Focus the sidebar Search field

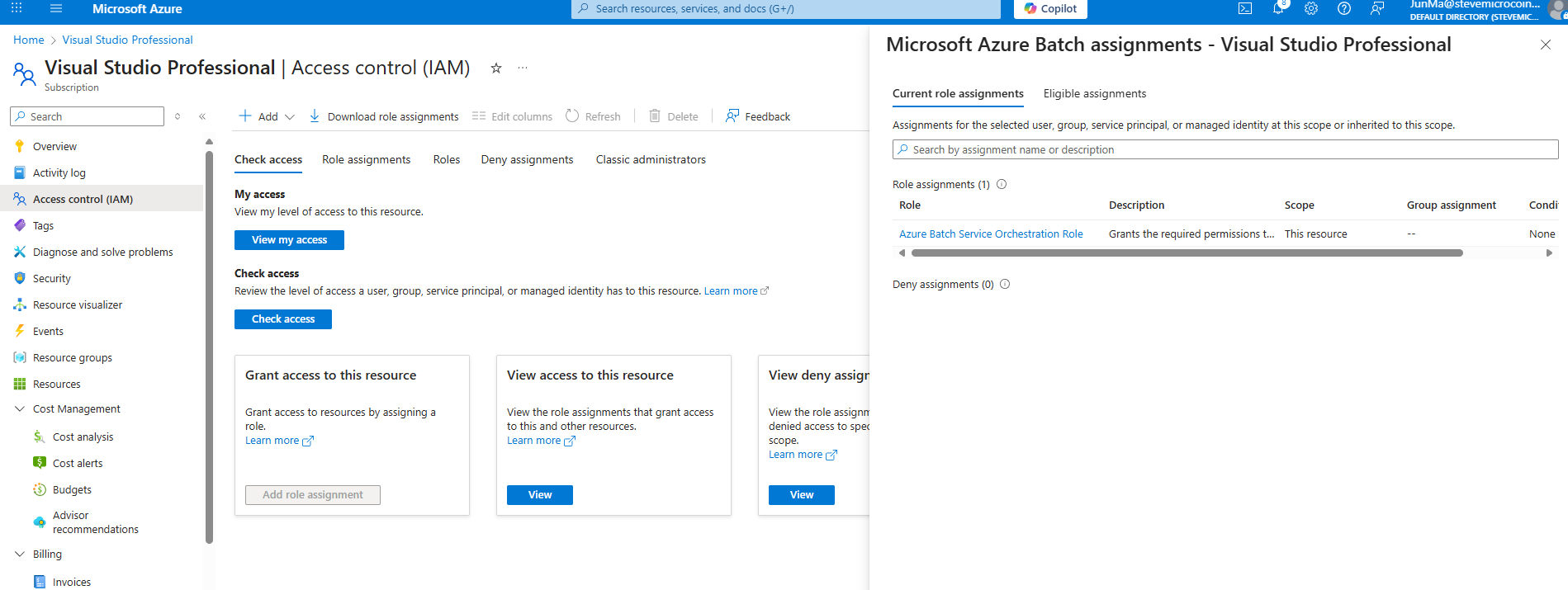87,116
